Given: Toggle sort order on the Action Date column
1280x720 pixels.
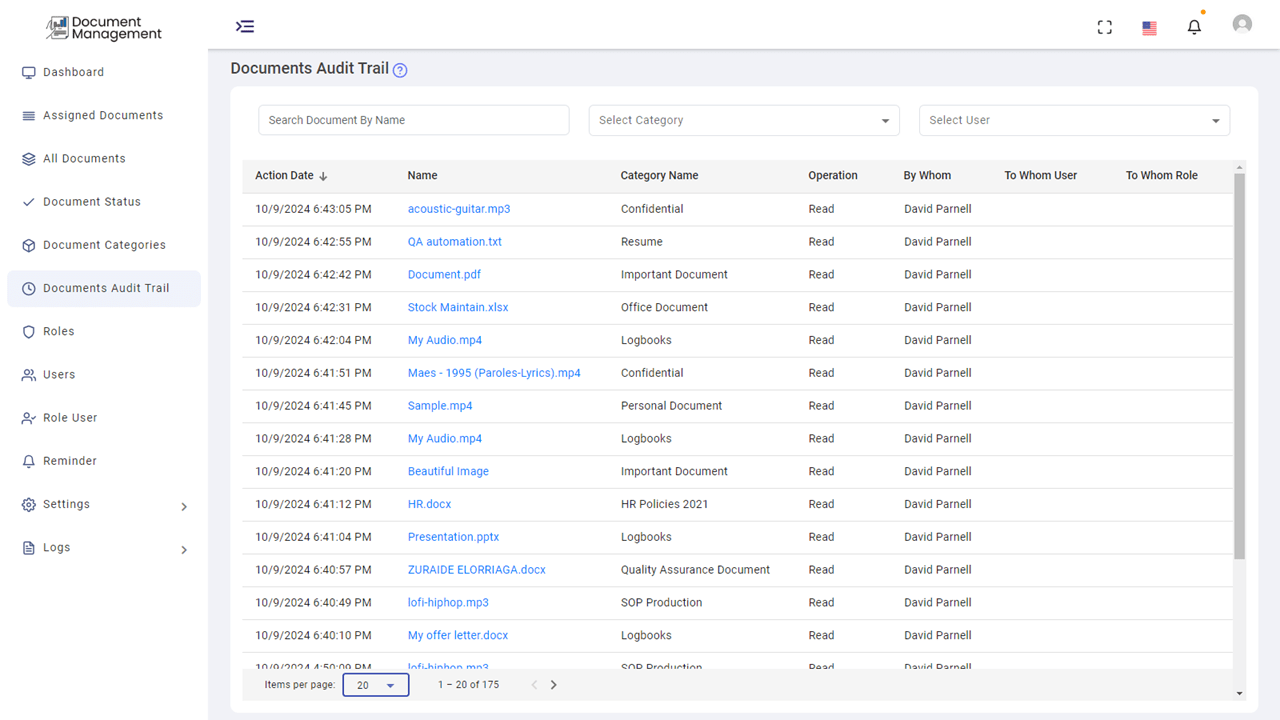Looking at the screenshot, I should pos(323,176).
